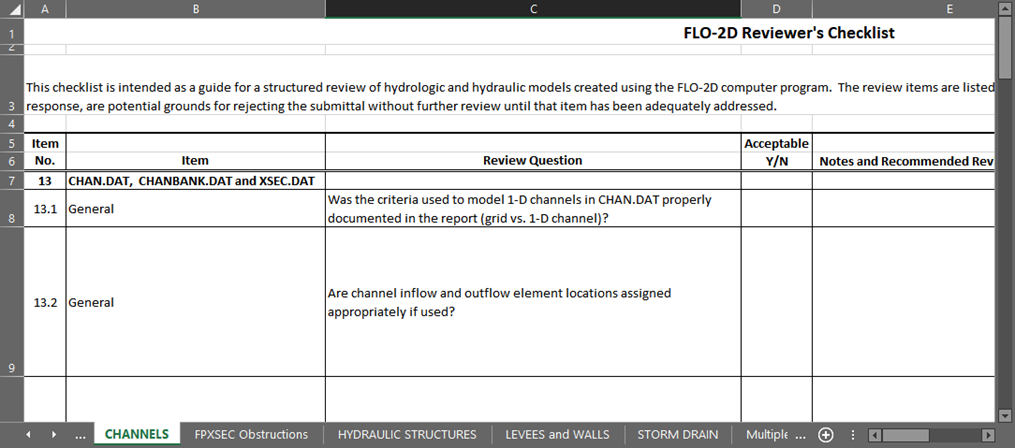Select the row 8 header
The width and height of the screenshot is (1015, 448).
(x=11, y=211)
